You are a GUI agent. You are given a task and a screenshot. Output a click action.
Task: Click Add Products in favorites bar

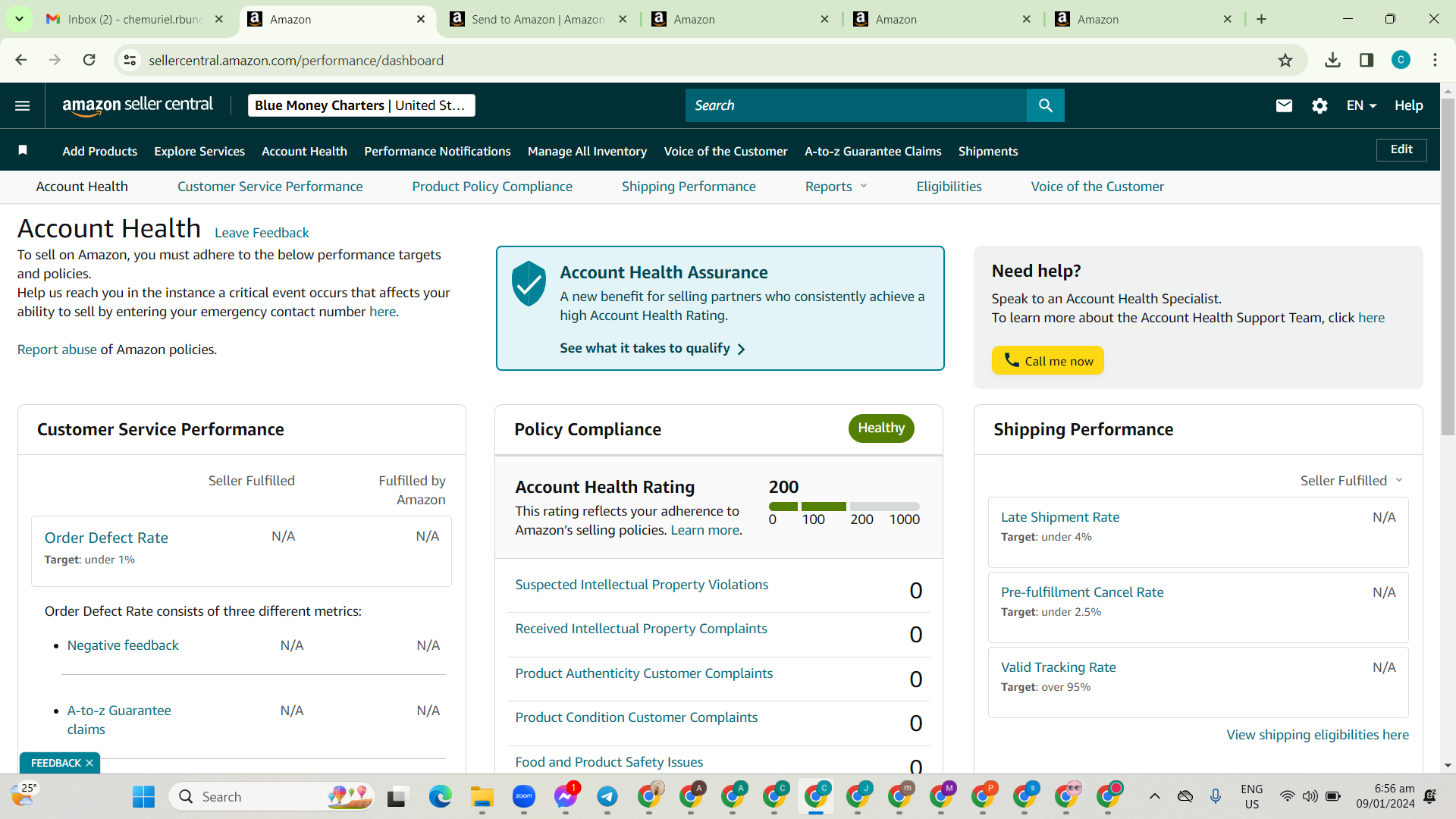pos(100,151)
